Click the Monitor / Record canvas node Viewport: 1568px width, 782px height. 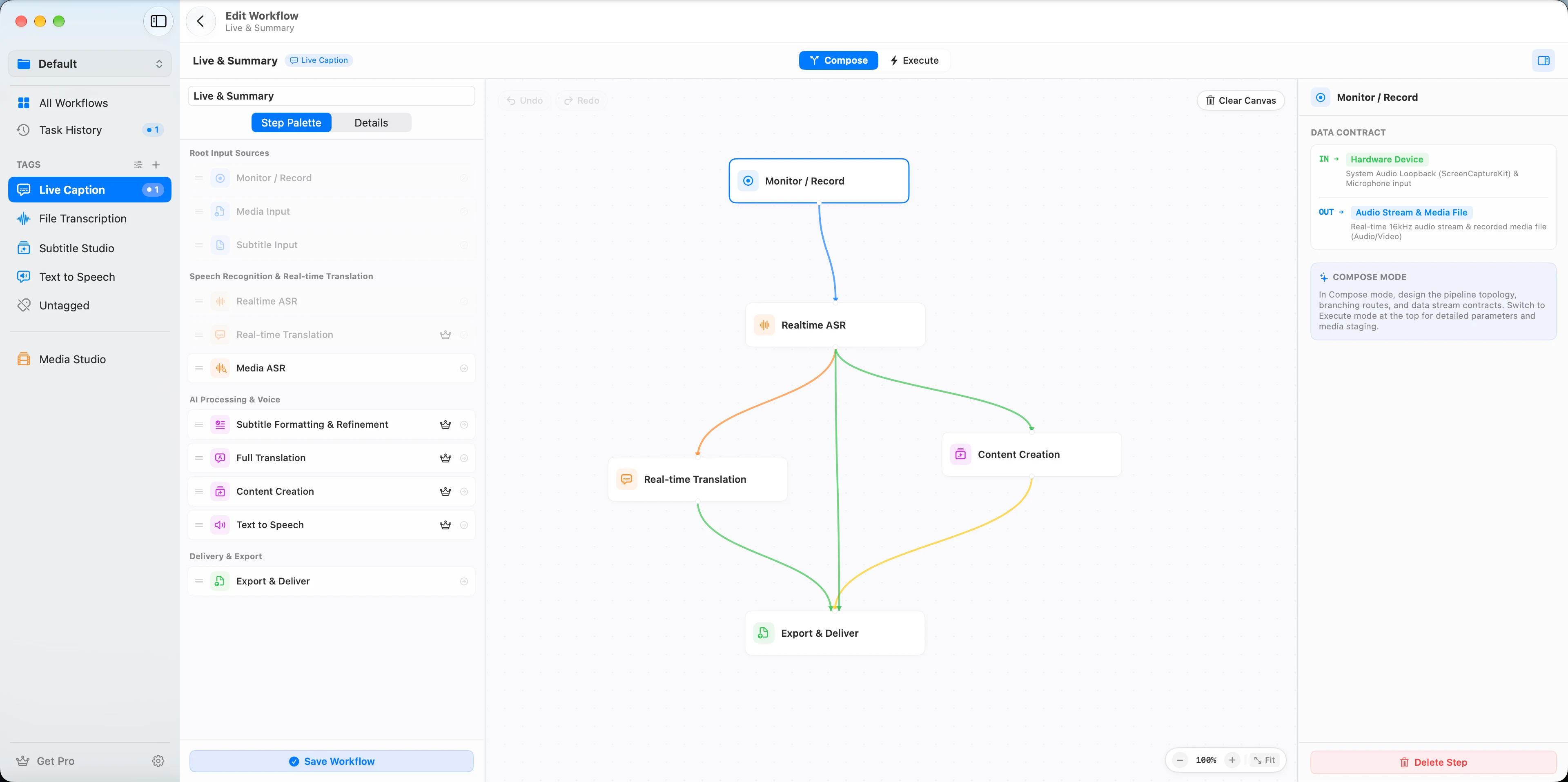point(819,181)
